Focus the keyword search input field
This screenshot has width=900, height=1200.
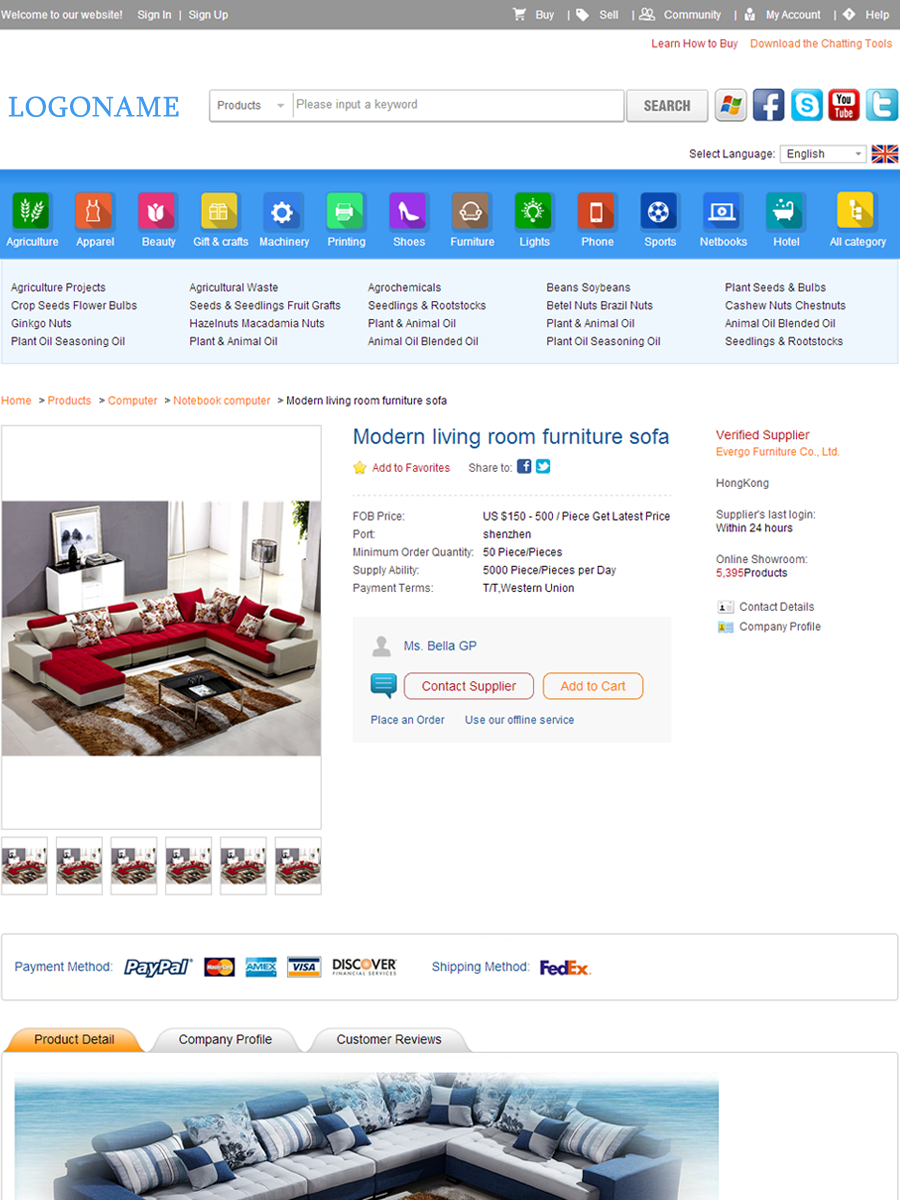coord(458,105)
